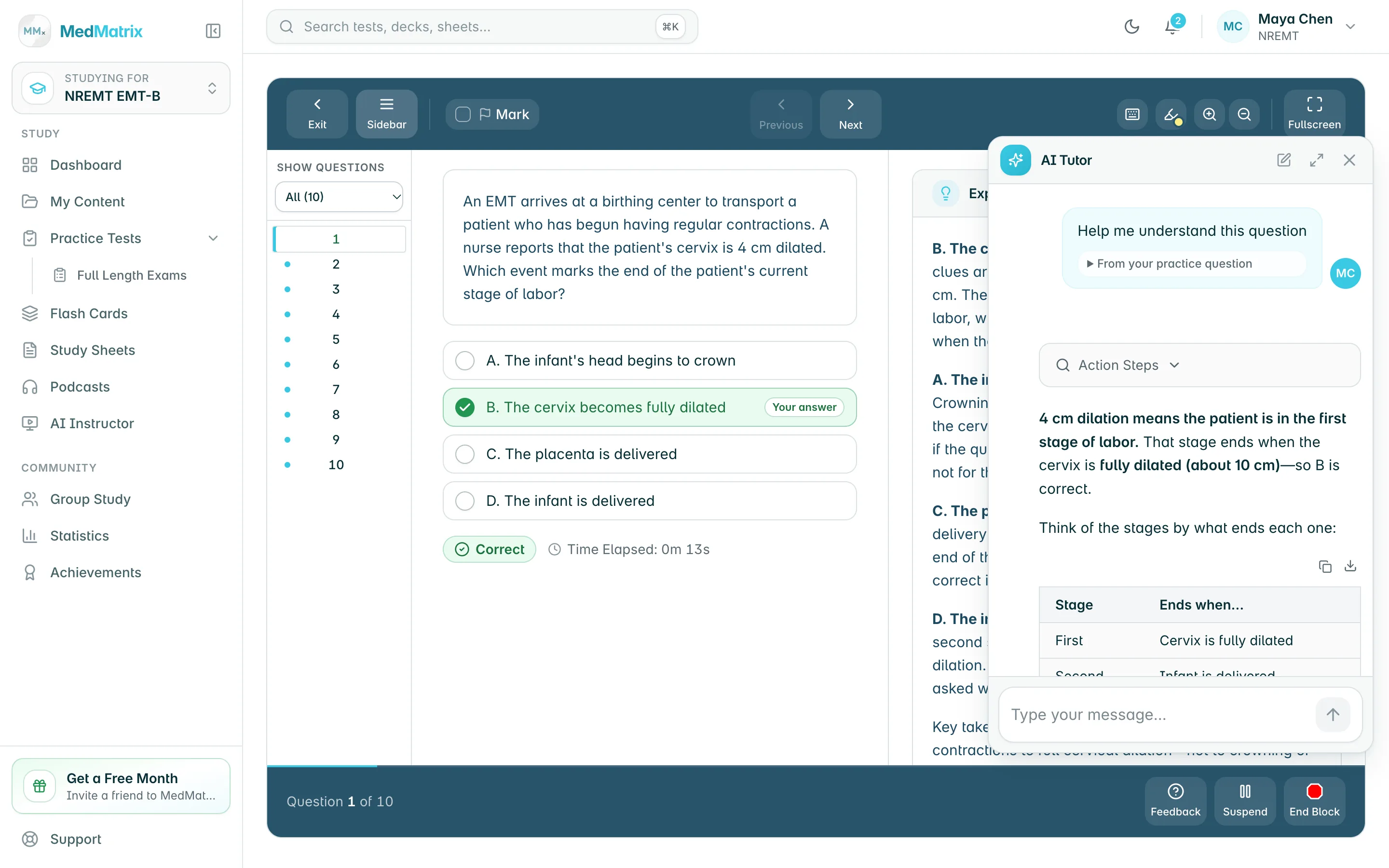
Task: Enter Fullscreen mode
Action: [1314, 114]
